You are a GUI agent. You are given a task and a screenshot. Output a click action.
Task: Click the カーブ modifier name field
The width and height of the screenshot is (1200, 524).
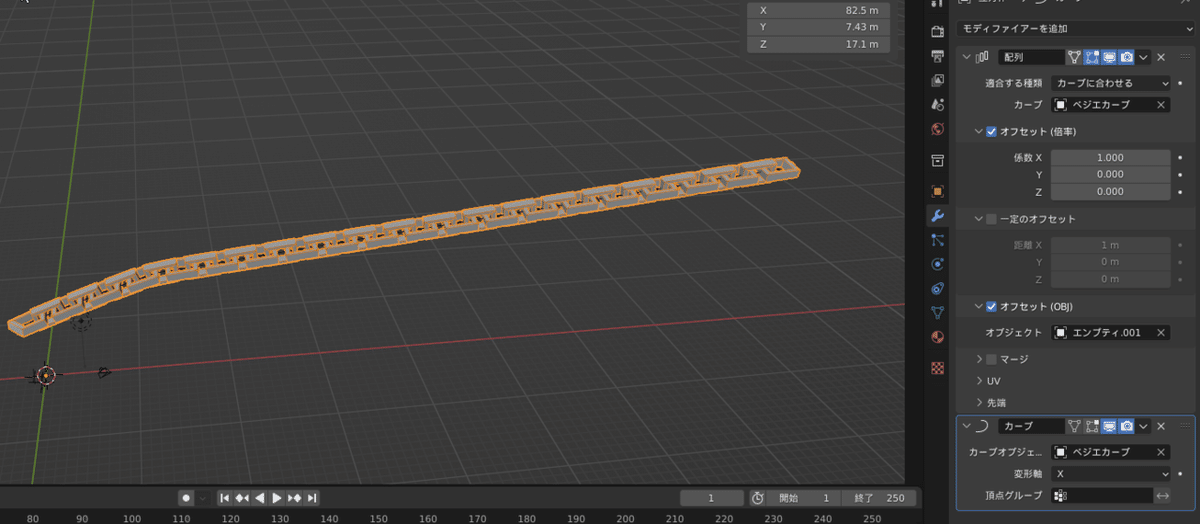click(1030, 426)
